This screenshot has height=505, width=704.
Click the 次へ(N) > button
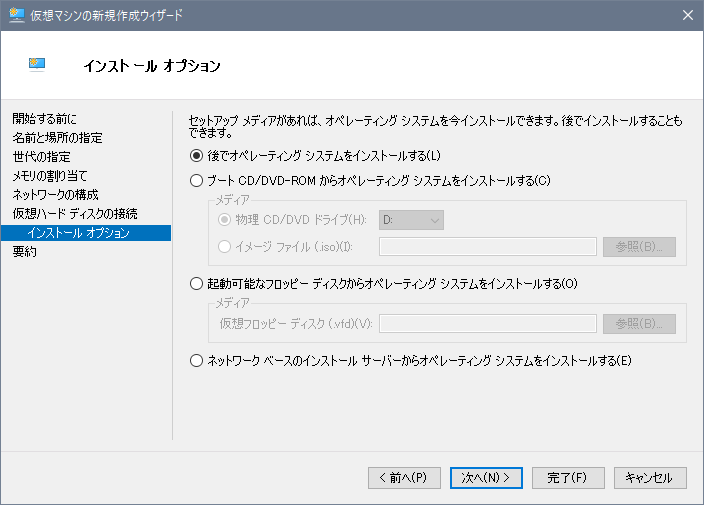[486, 477]
